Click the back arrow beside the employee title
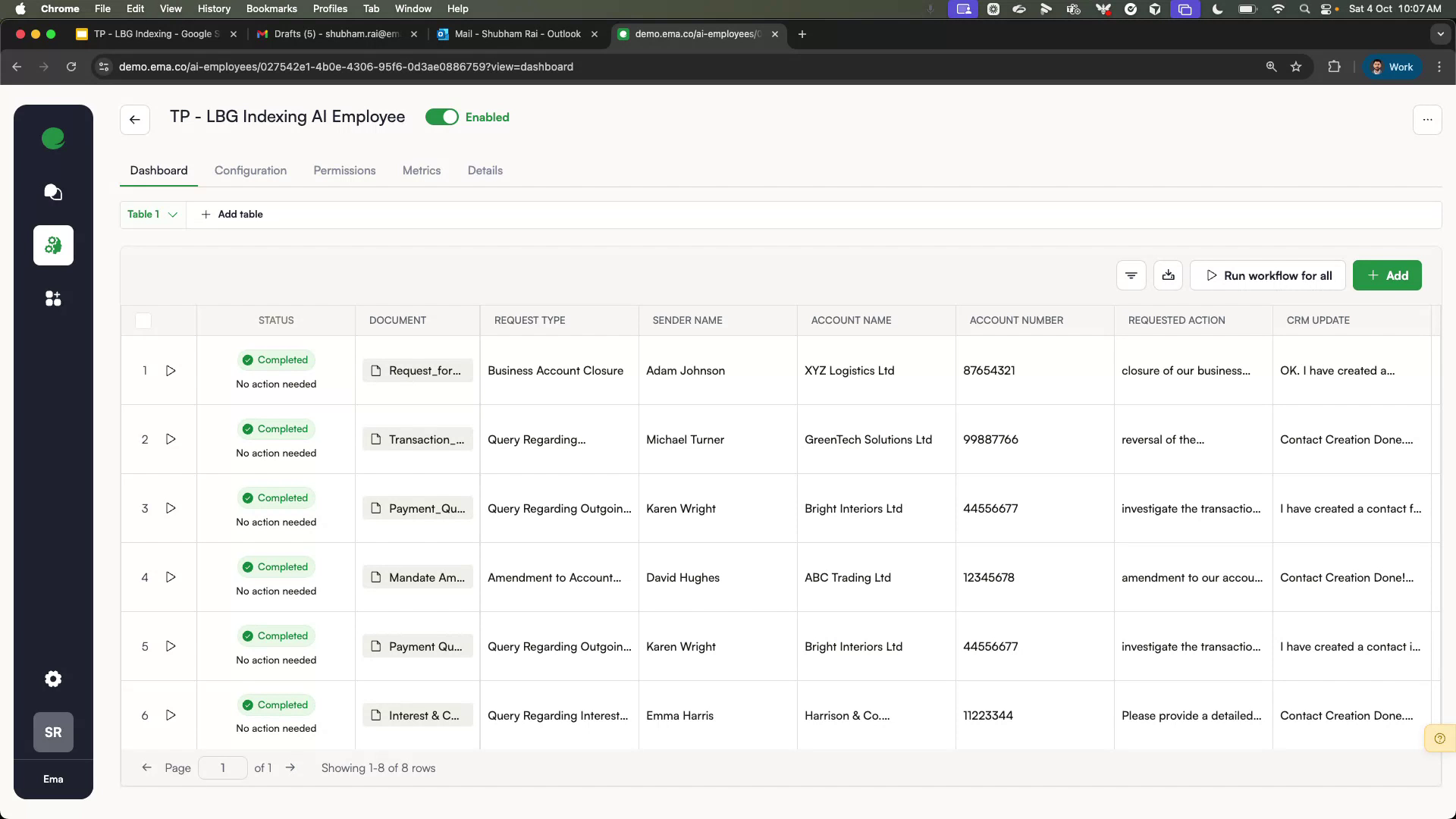1456x819 pixels. 134,119
